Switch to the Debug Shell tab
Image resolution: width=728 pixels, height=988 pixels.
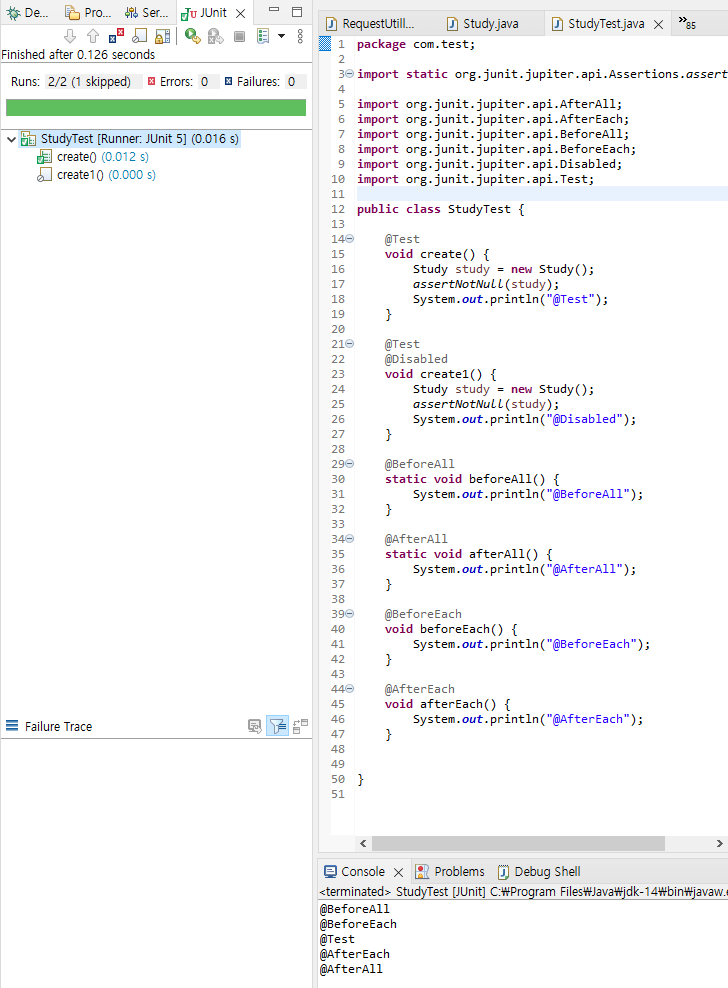pyautogui.click(x=540, y=872)
